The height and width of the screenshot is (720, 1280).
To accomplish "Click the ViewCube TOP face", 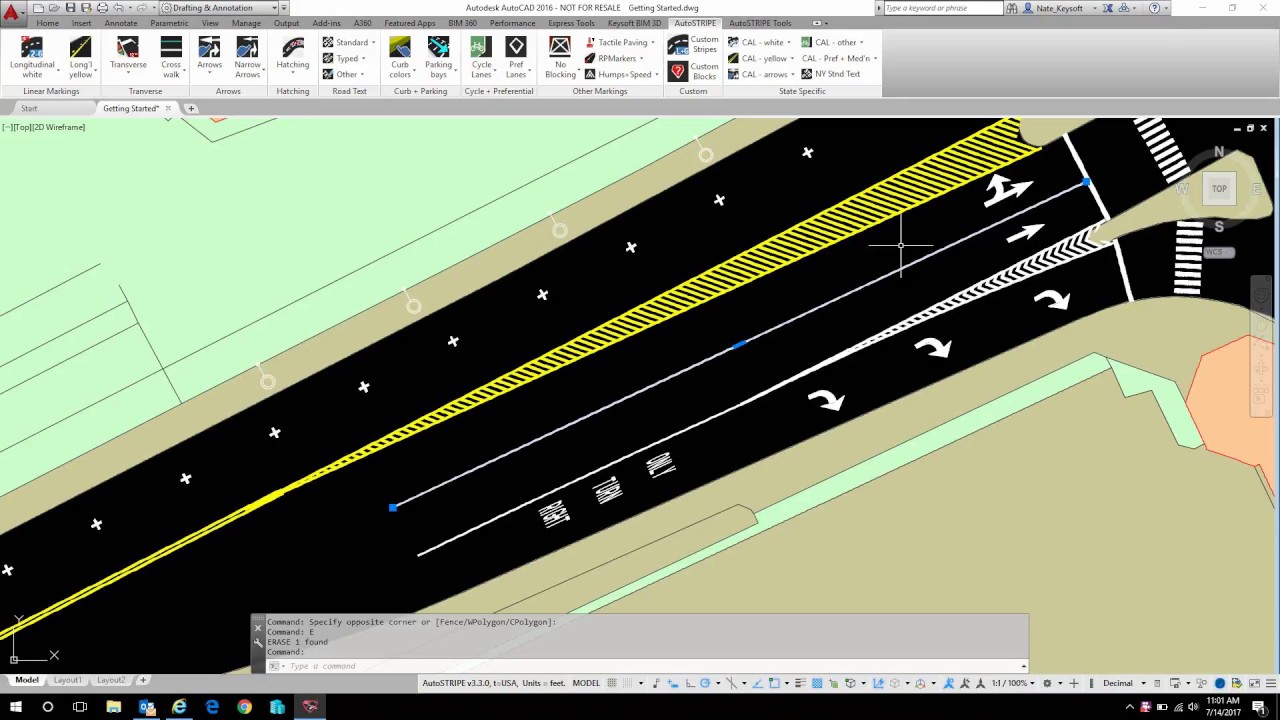I will point(1219,188).
